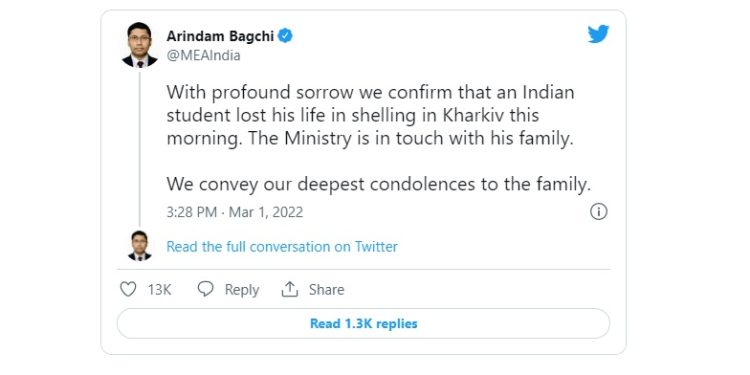The image size is (750, 375).
Task: Open Arindam Bagchi's large profile photo
Action: tap(140, 45)
